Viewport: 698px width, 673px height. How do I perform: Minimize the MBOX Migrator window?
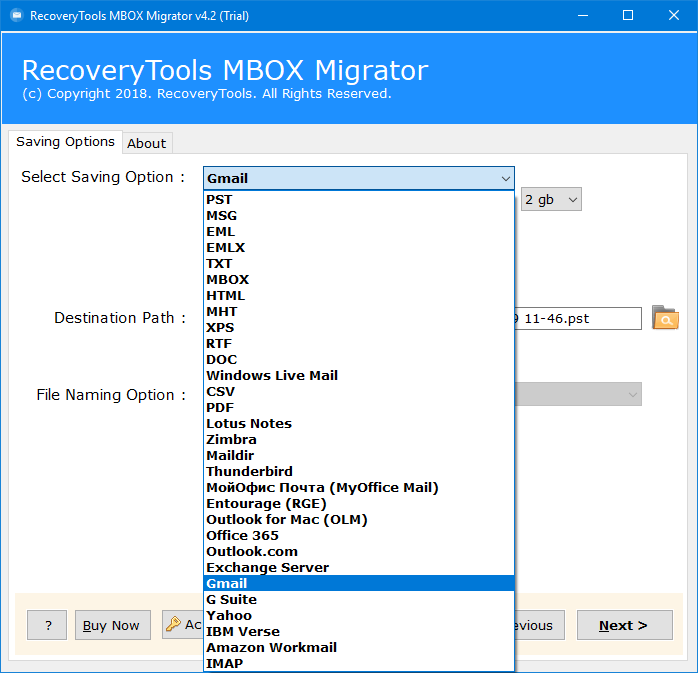(583, 16)
